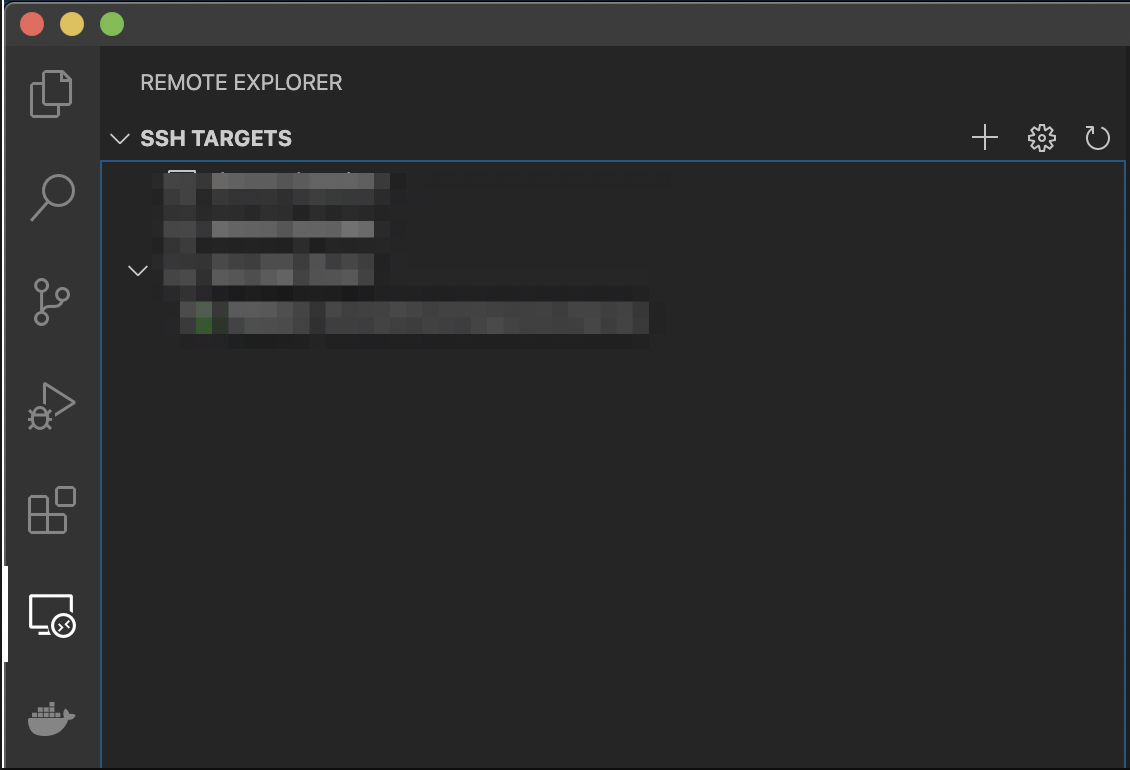Open the Explorer view
1130x770 pixels.
coord(52,93)
